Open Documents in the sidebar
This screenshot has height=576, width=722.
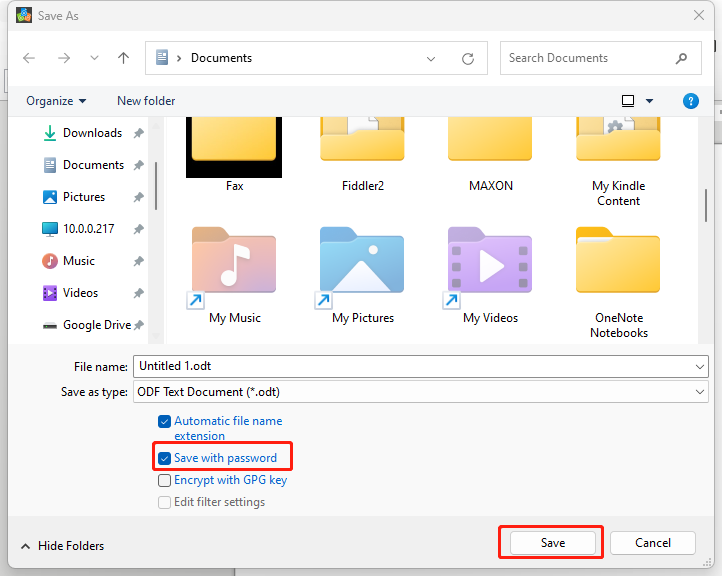pyautogui.click(x=93, y=165)
